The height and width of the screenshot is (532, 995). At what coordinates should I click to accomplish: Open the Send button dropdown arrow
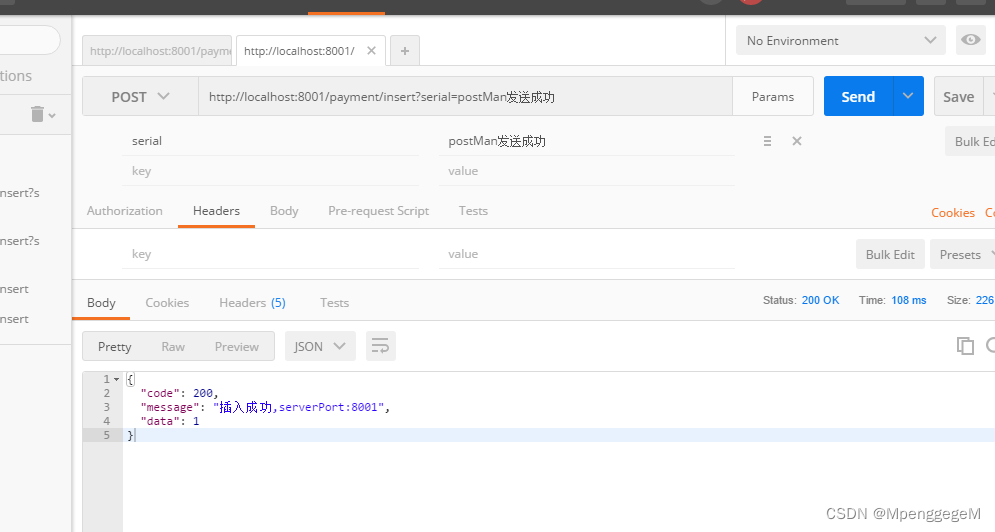908,96
